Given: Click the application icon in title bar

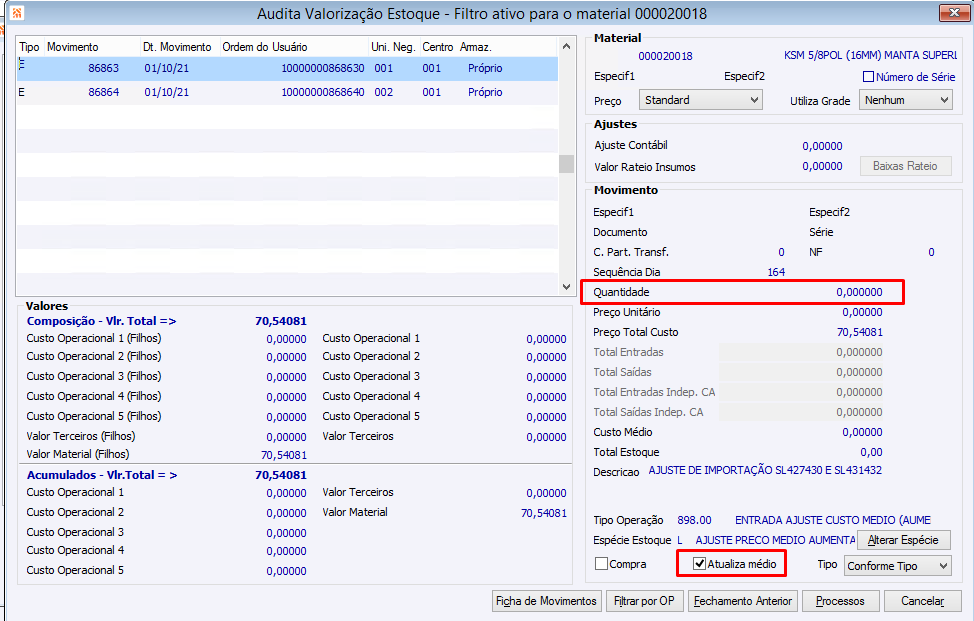Looking at the screenshot, I should coord(17,12).
